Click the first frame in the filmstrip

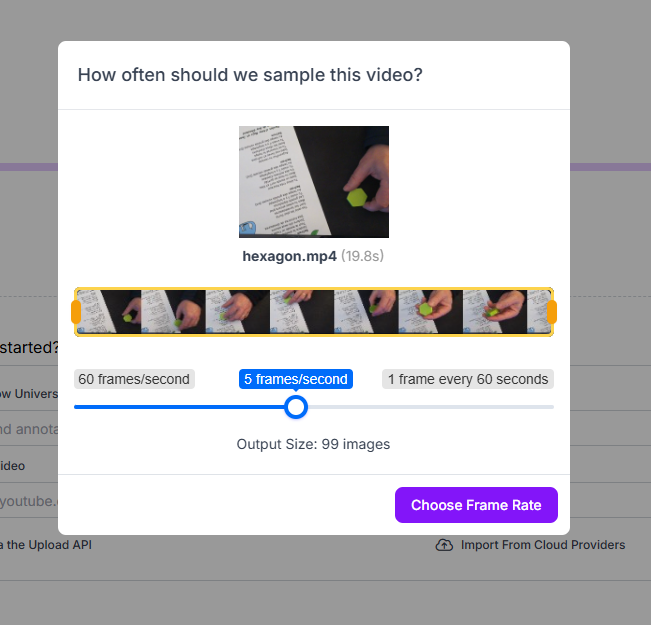click(109, 312)
